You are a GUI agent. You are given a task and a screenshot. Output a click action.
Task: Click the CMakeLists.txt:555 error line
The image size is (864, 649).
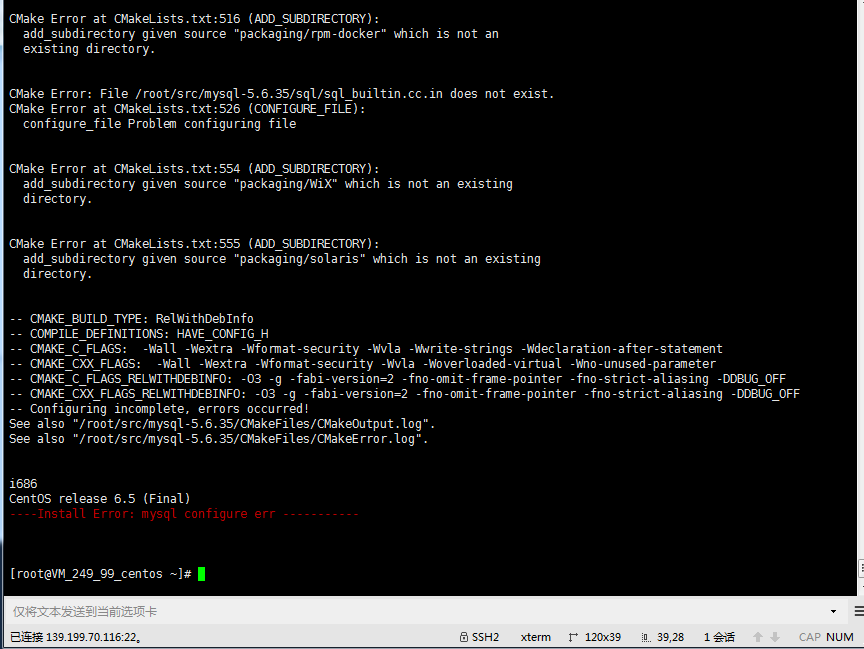click(x=194, y=244)
